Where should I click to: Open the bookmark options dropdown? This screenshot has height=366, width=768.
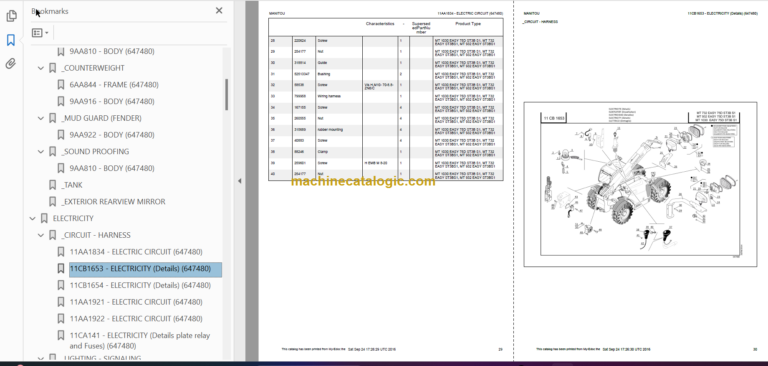point(40,33)
